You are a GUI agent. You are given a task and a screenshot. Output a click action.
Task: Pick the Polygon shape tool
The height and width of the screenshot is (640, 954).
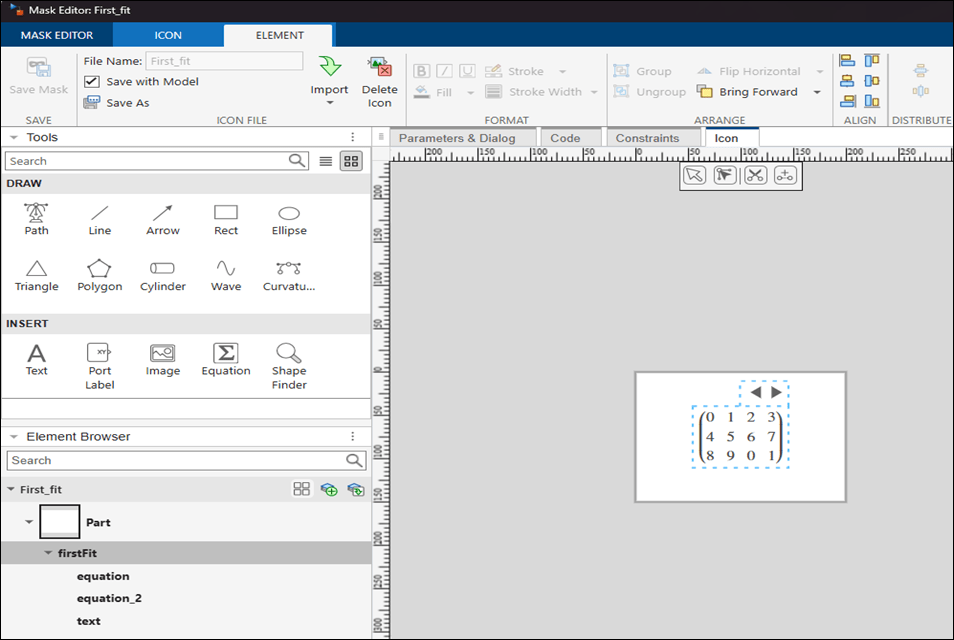pos(100,274)
